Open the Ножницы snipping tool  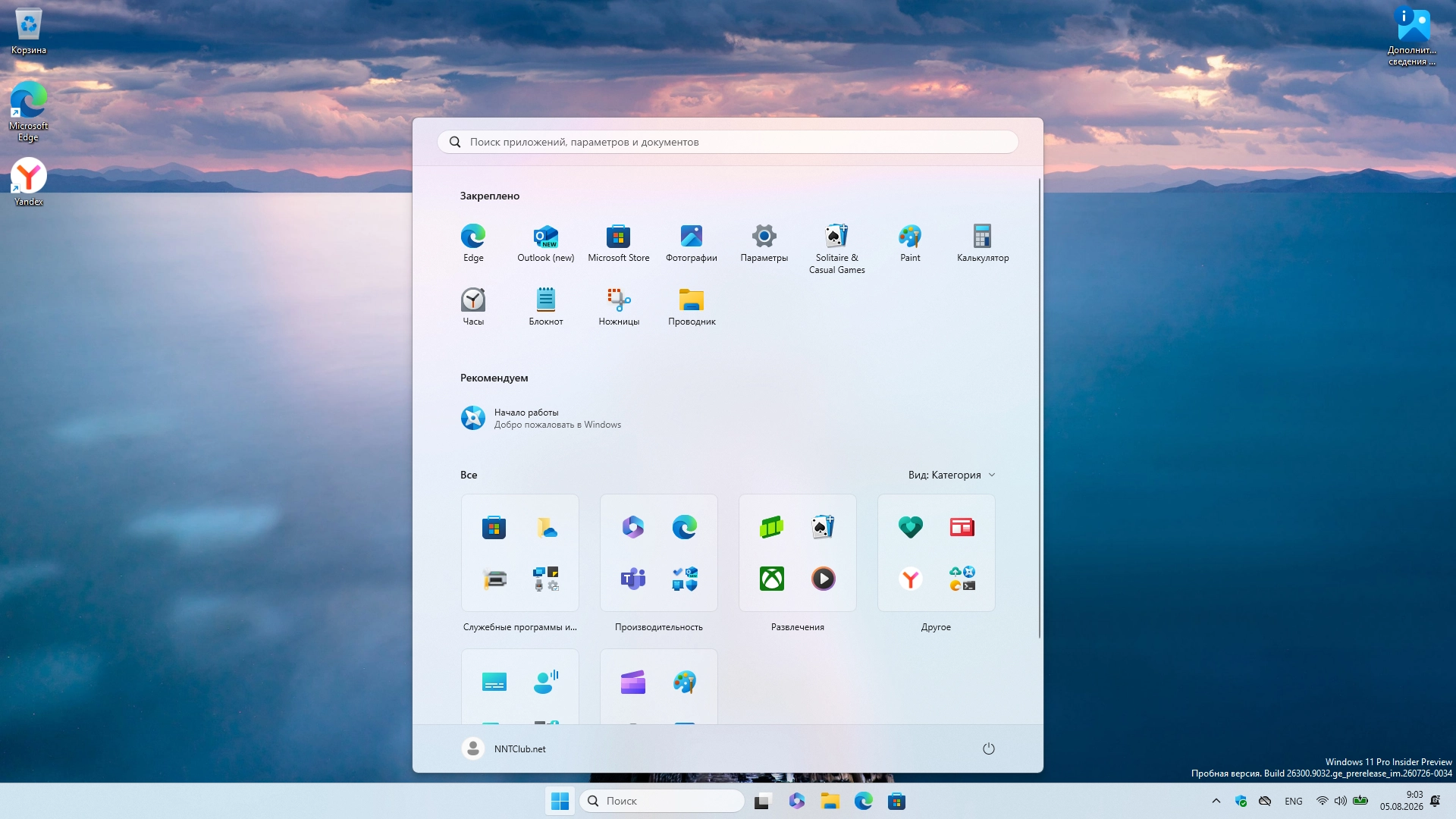click(x=619, y=306)
